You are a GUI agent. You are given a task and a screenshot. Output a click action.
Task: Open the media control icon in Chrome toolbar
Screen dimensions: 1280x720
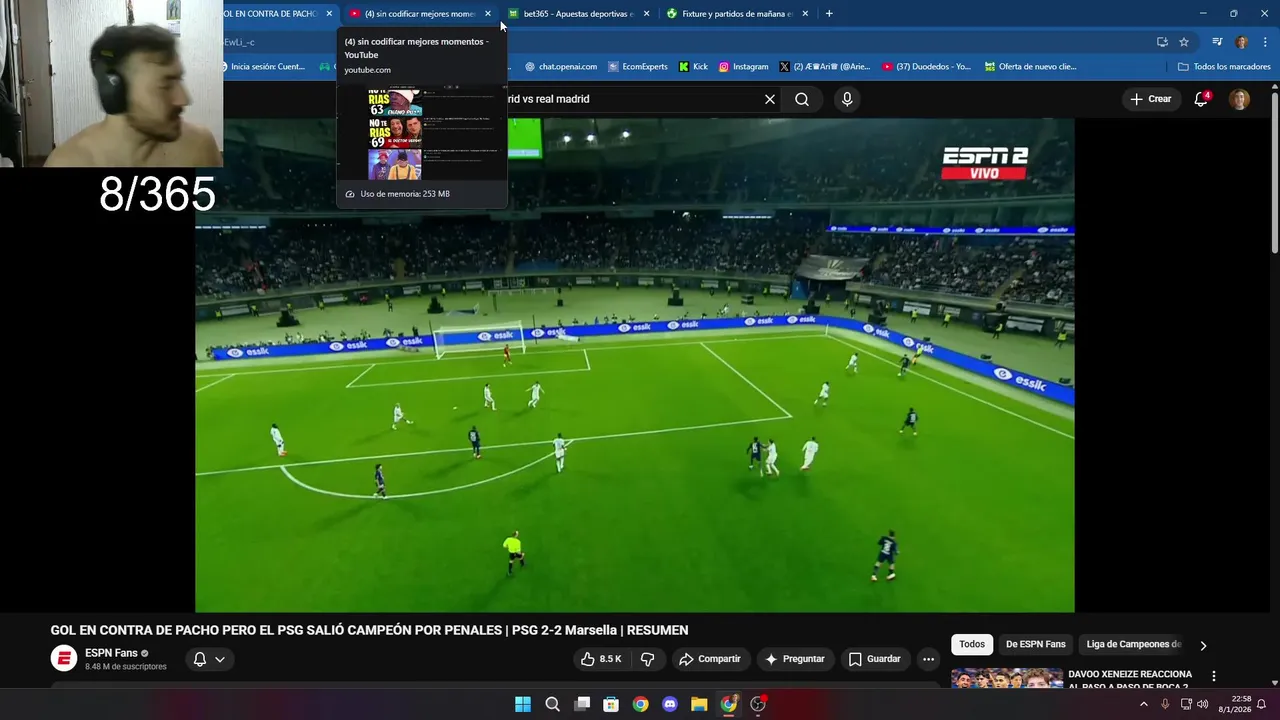click(1217, 42)
